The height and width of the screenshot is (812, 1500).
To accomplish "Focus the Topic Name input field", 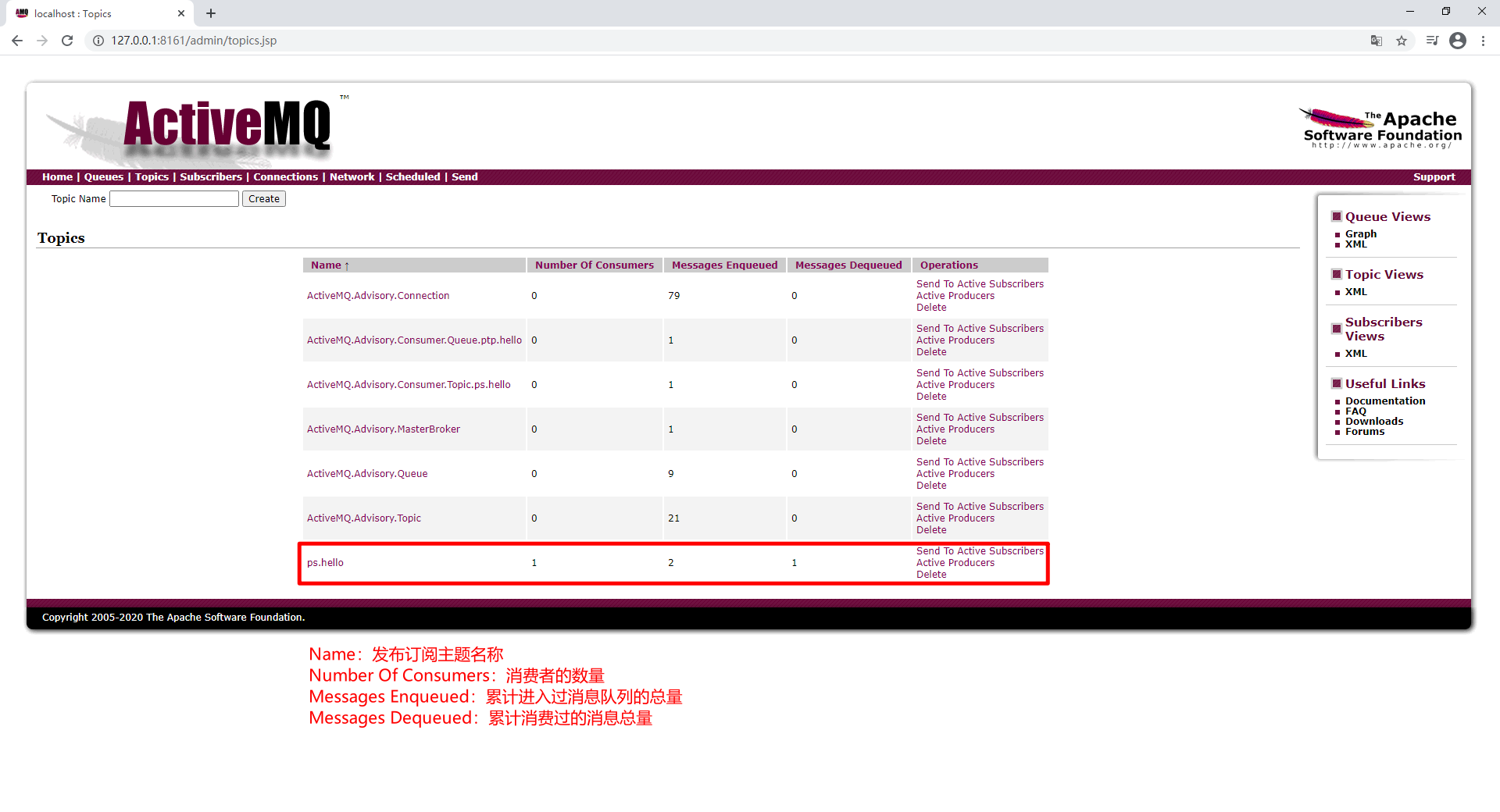I will (174, 199).
